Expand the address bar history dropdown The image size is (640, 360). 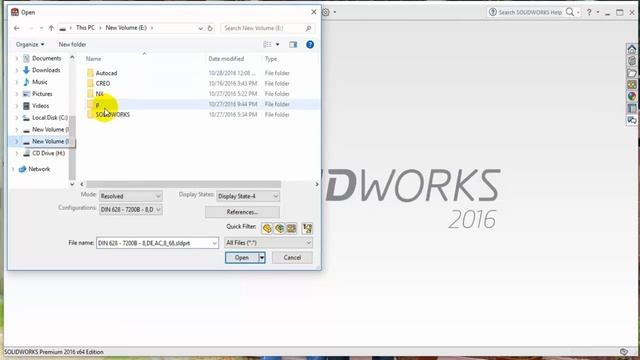point(200,28)
